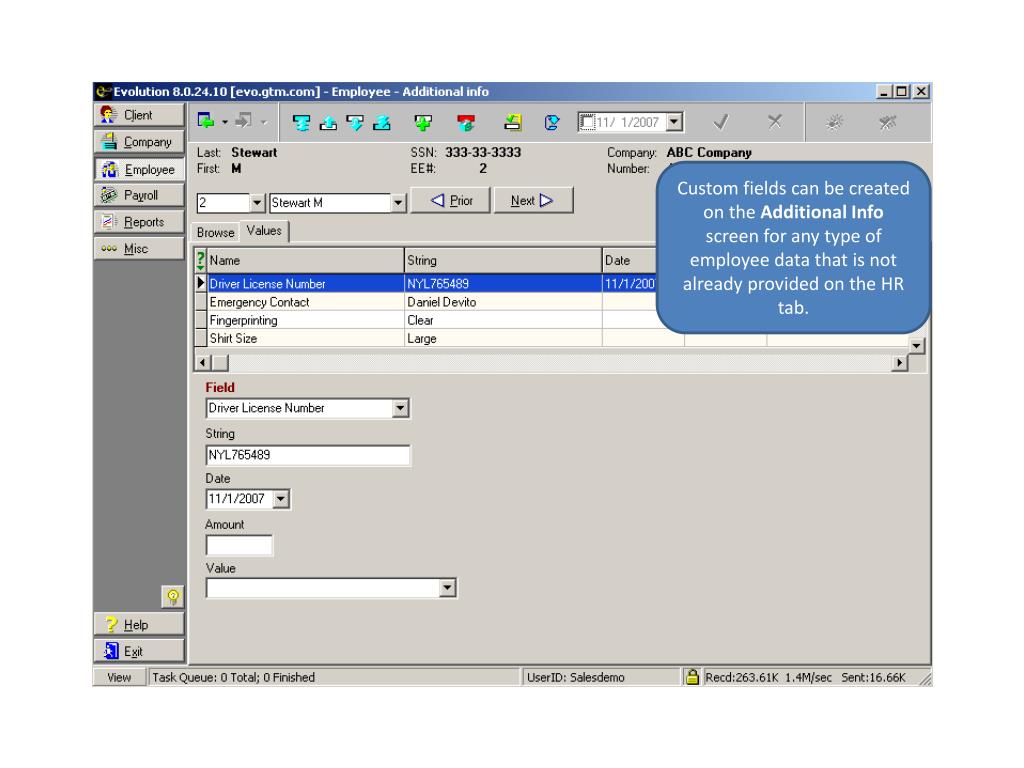Image resolution: width=1024 pixels, height=768 pixels.
Task: Click the lightbulb hint icon
Action: [172, 596]
